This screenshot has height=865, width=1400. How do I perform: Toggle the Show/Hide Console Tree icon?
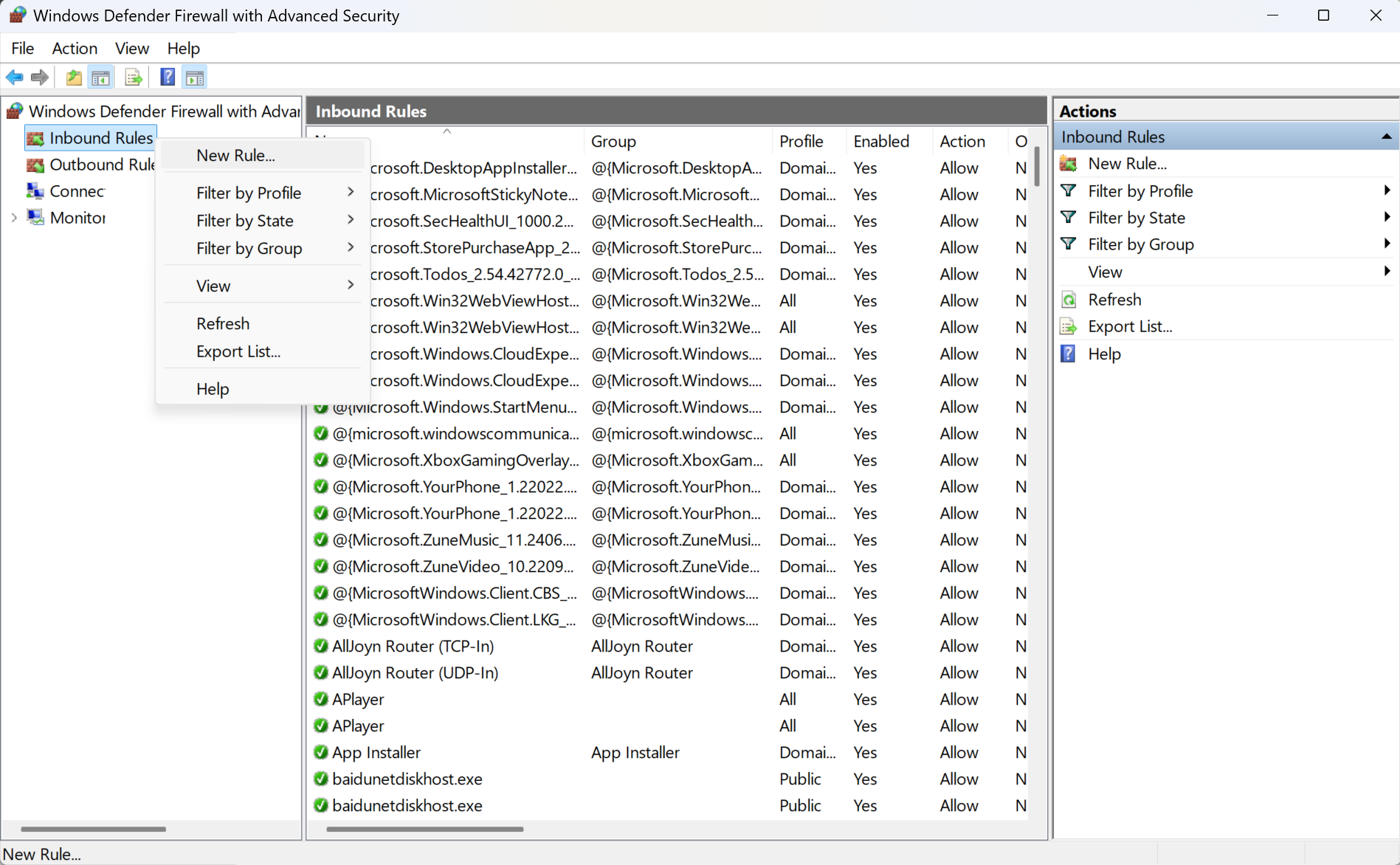point(101,77)
